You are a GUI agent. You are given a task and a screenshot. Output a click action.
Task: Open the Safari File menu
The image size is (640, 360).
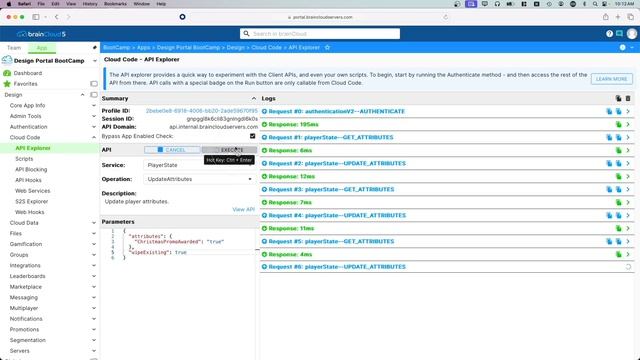tap(41, 4)
